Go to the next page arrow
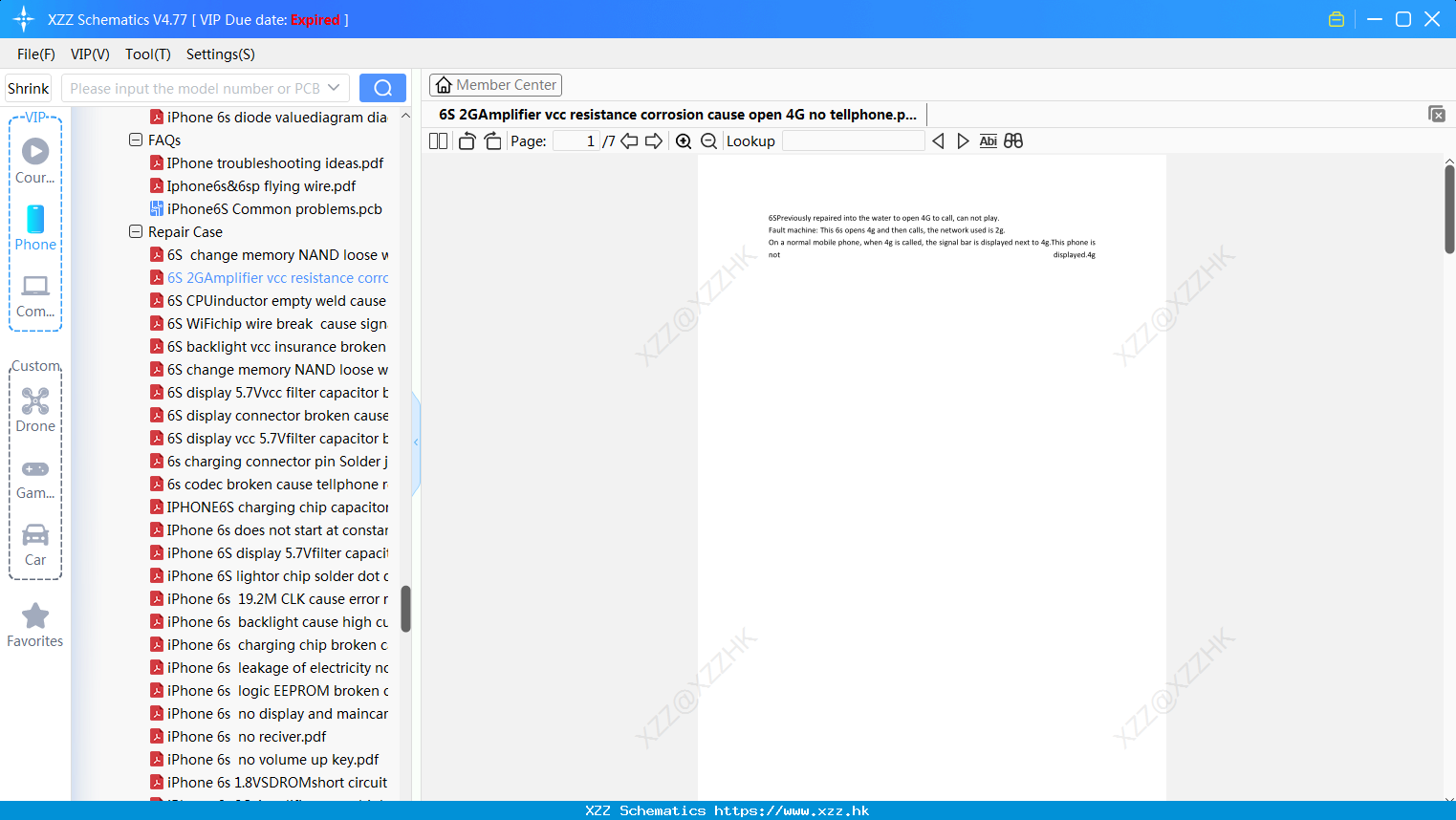Viewport: 1456px width, 820px height. 654,141
